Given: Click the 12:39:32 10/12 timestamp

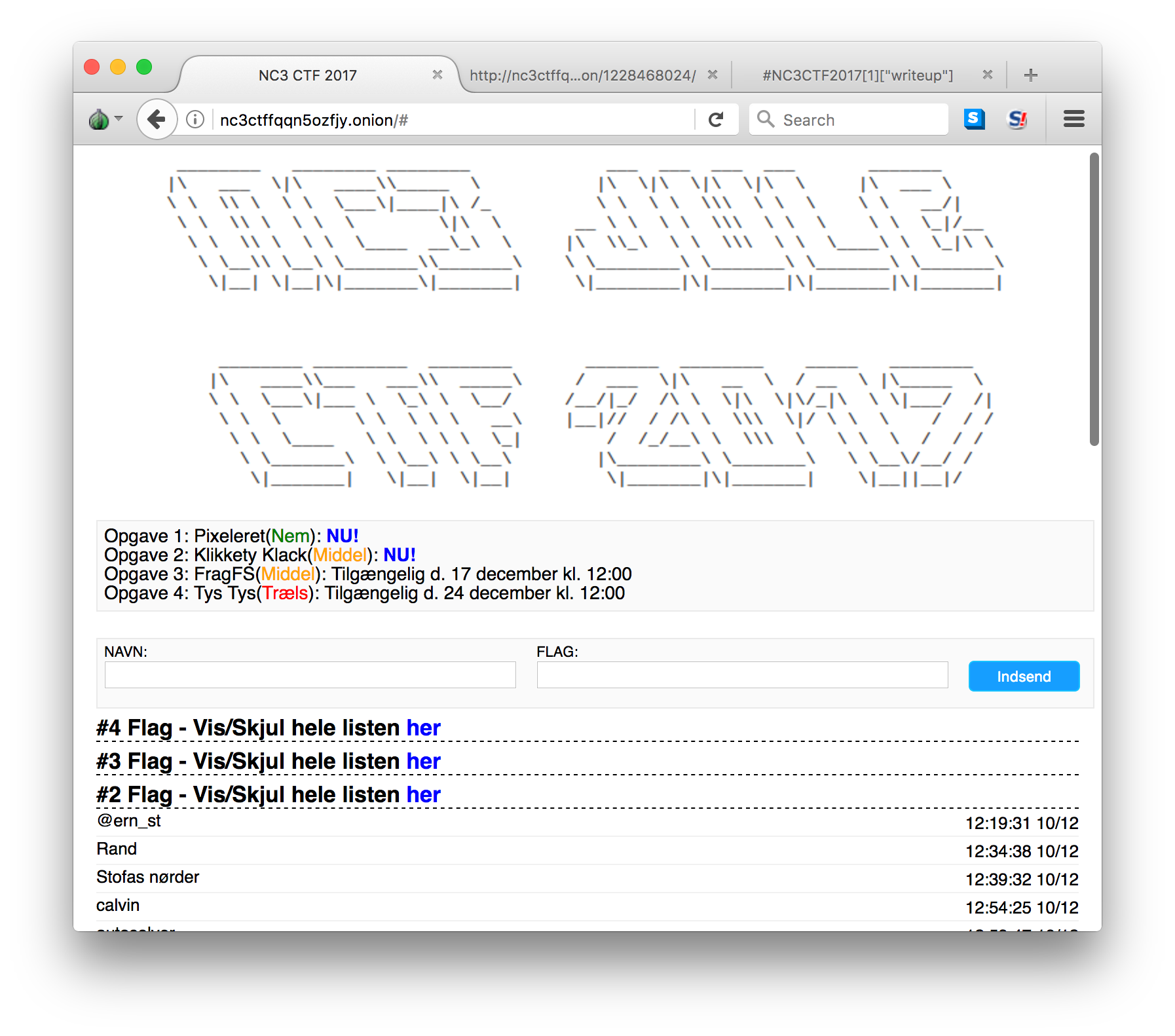Looking at the screenshot, I should pos(1022,879).
